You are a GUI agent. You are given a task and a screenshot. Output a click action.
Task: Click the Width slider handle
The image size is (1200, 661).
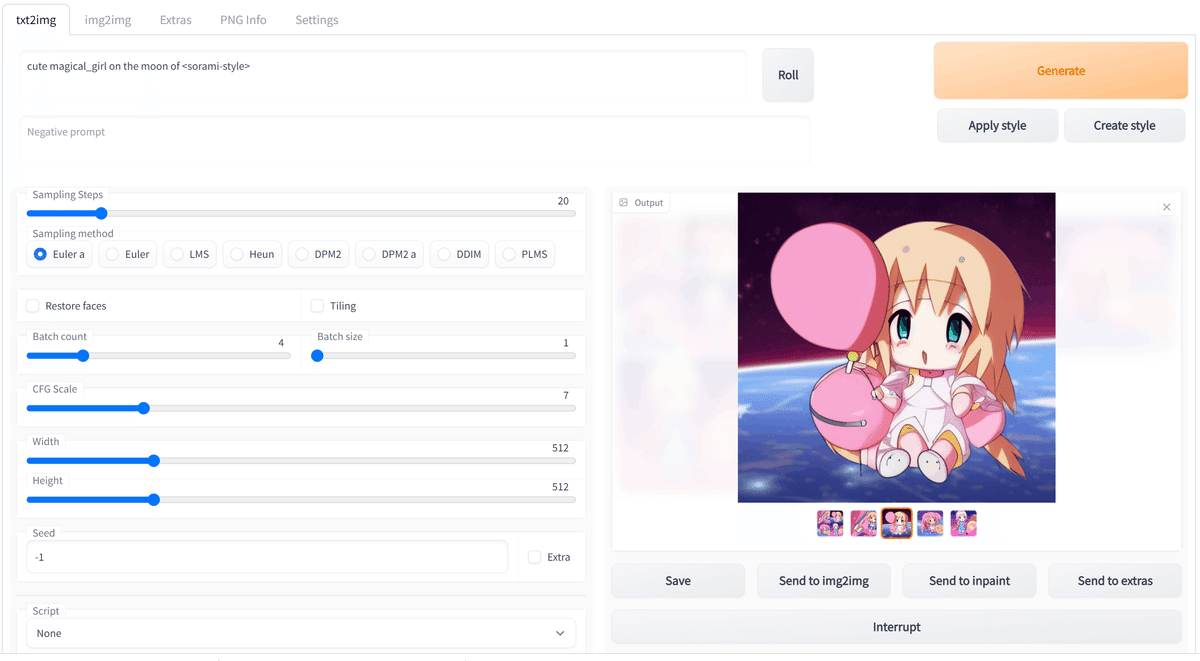pyautogui.click(x=153, y=460)
